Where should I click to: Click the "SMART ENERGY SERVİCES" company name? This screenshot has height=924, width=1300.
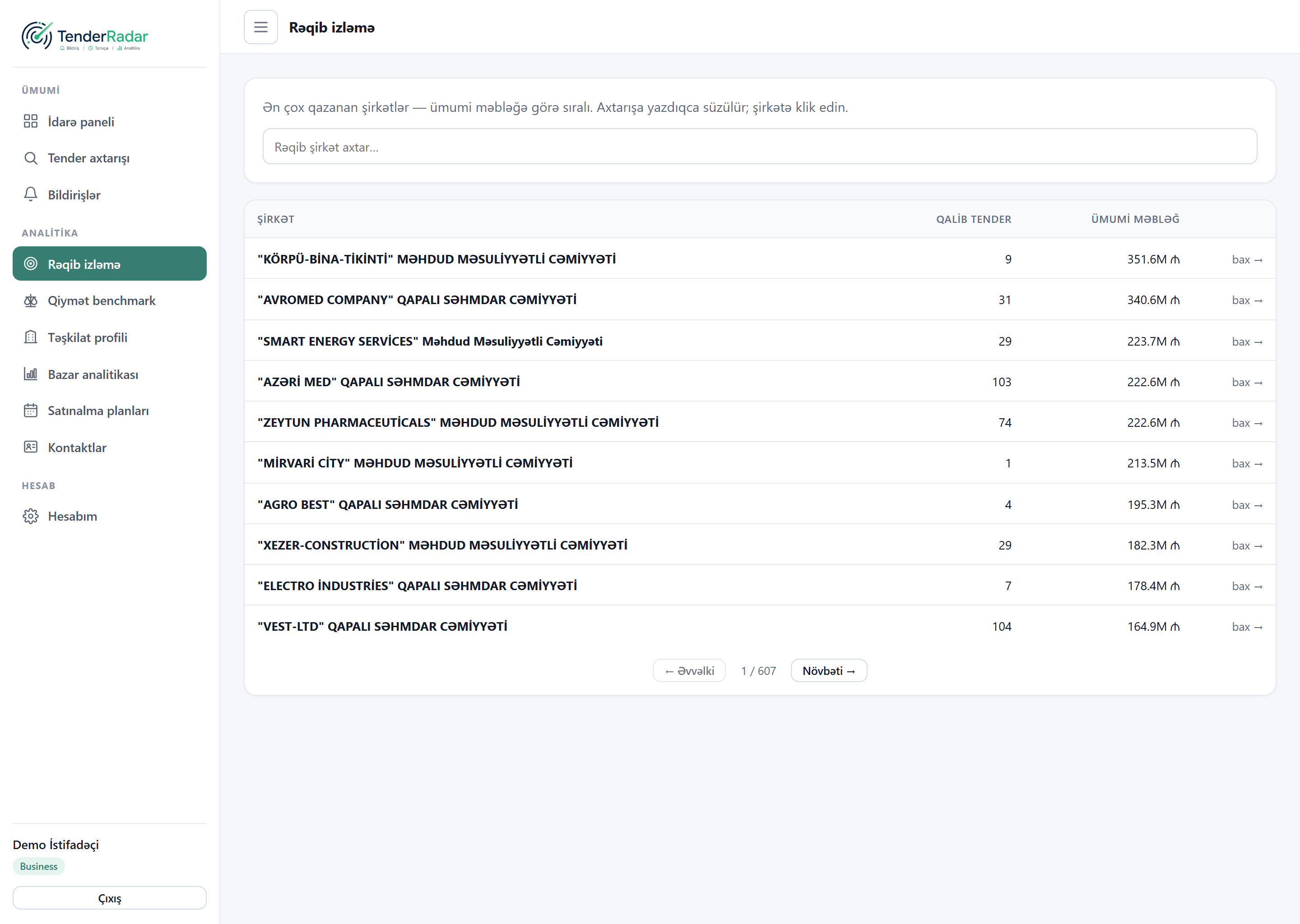pyautogui.click(x=430, y=342)
